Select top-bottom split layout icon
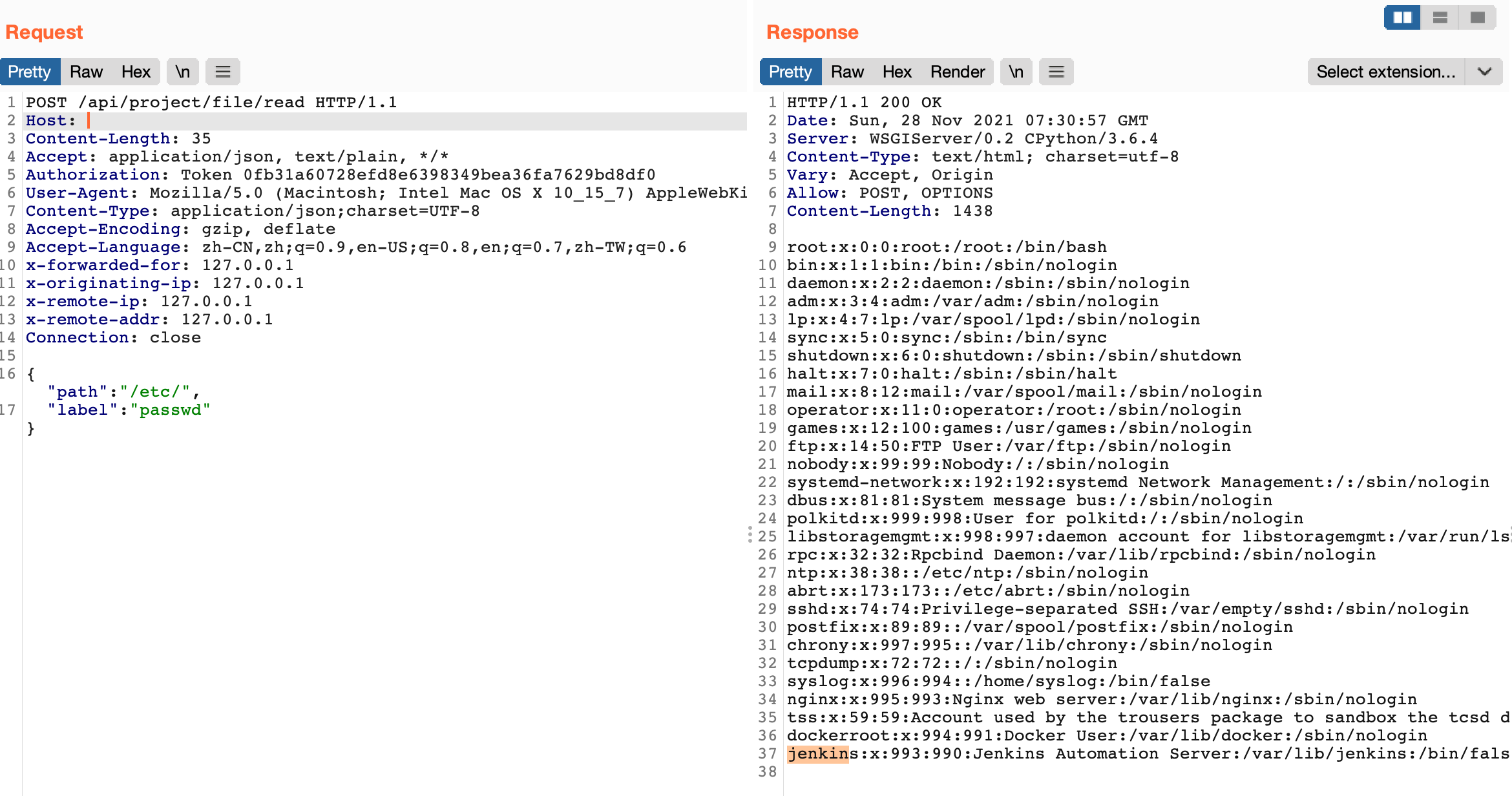The height and width of the screenshot is (796, 1512). pos(1440,17)
